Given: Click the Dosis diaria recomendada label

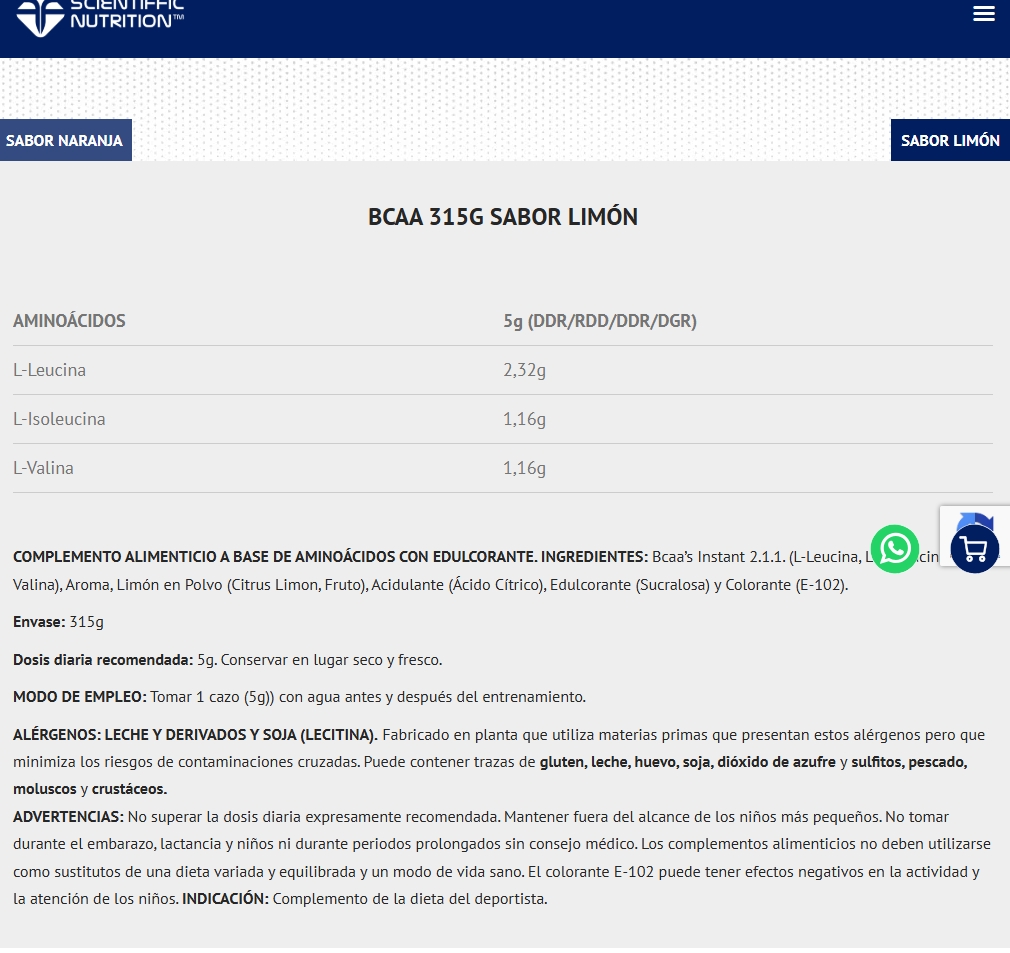Looking at the screenshot, I should point(102,660).
